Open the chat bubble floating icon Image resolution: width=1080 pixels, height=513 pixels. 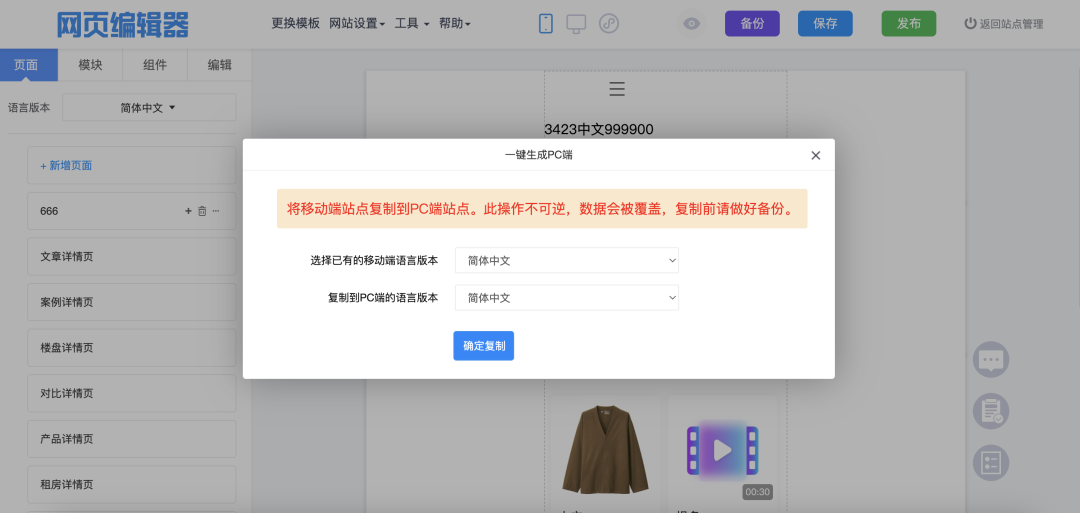(991, 360)
